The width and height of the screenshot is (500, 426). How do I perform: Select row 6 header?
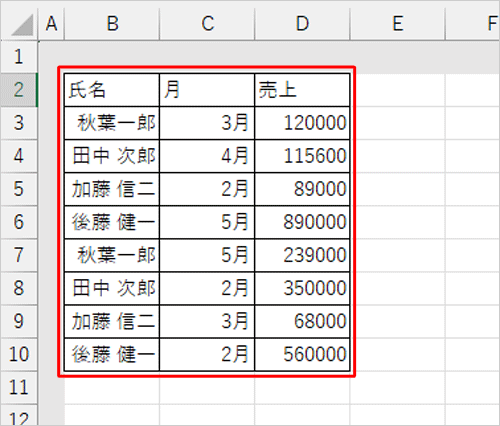tap(19, 222)
